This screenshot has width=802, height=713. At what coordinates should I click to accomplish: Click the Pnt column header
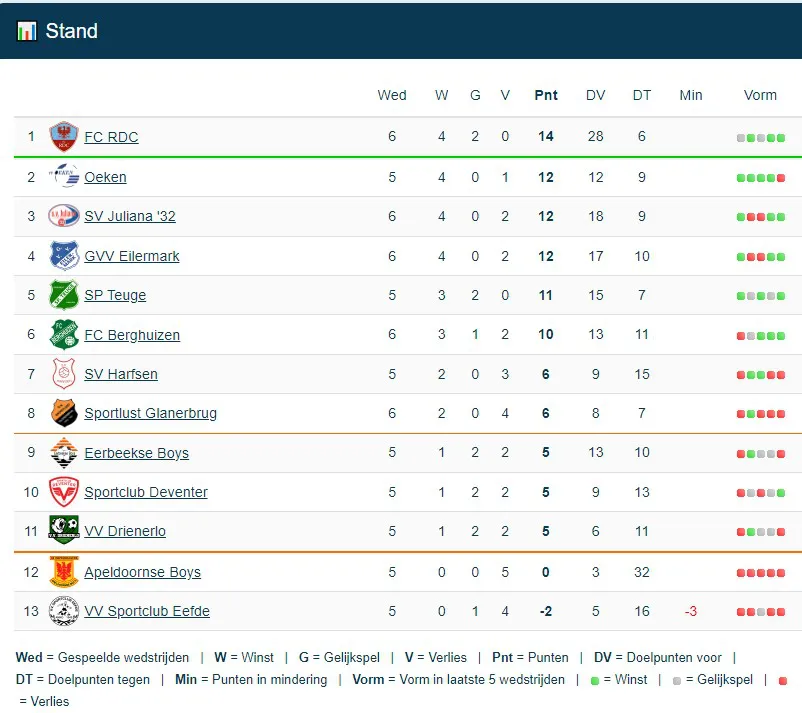546,95
